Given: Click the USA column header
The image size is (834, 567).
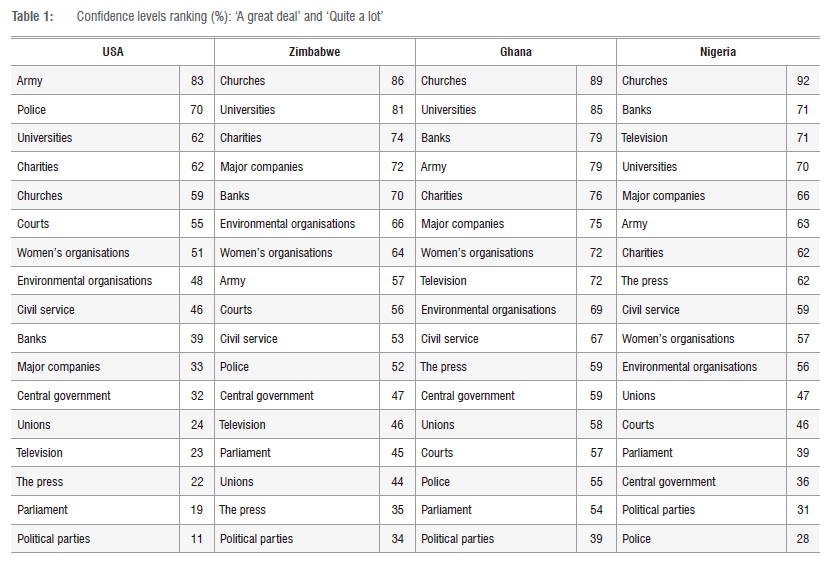Looking at the screenshot, I should pyautogui.click(x=113, y=51).
